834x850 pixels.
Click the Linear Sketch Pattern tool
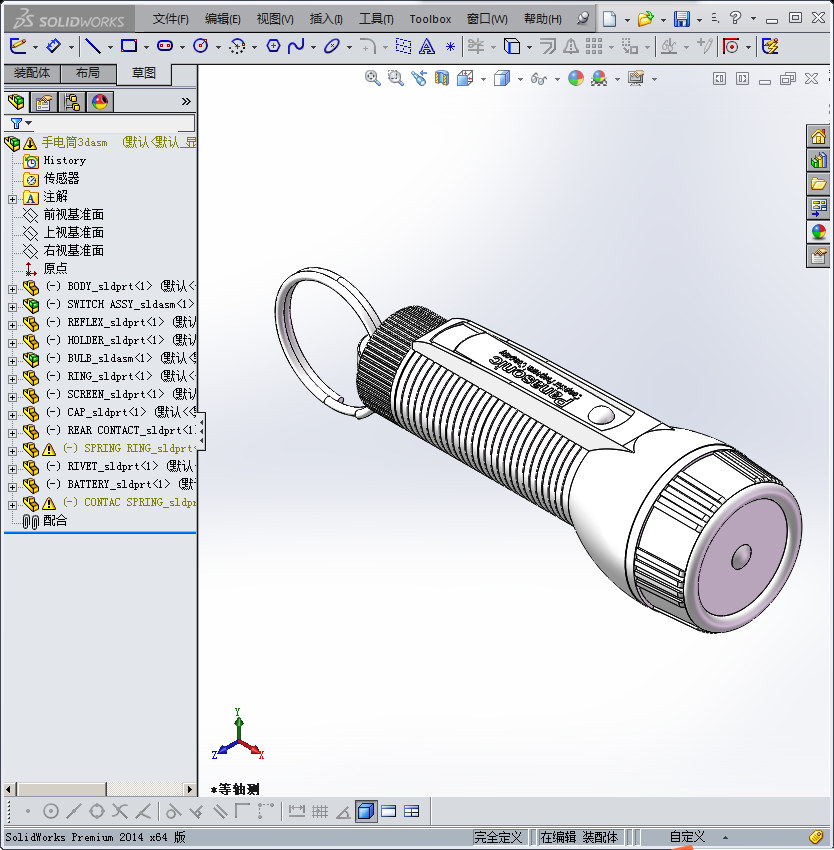tap(594, 46)
